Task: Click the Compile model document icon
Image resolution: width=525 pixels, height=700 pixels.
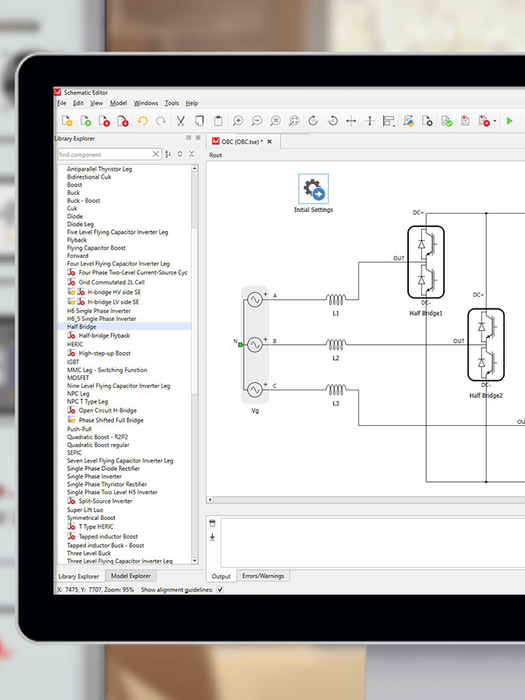Action: click(465, 121)
